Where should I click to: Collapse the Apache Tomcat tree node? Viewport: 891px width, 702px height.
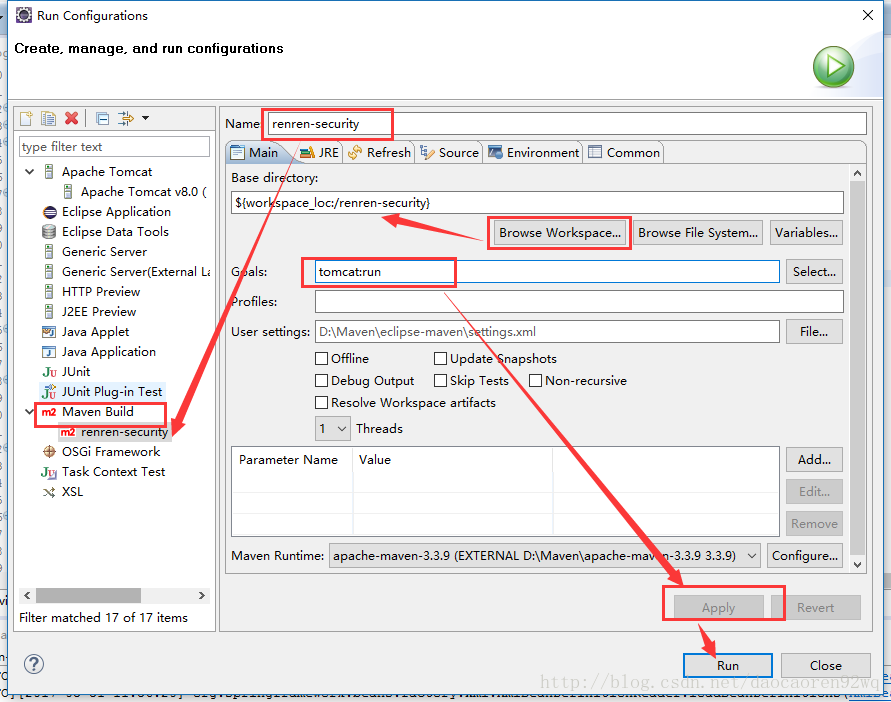pos(30,171)
